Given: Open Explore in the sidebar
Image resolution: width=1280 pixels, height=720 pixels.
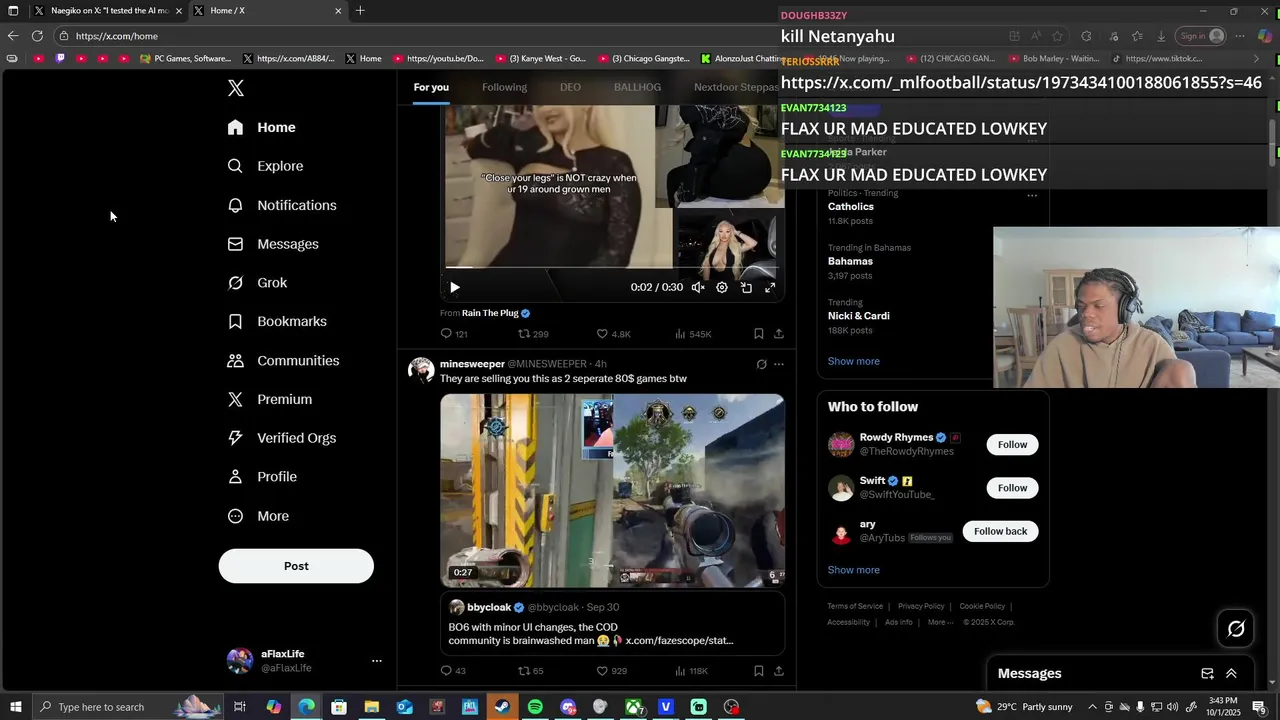Looking at the screenshot, I should click(265, 166).
